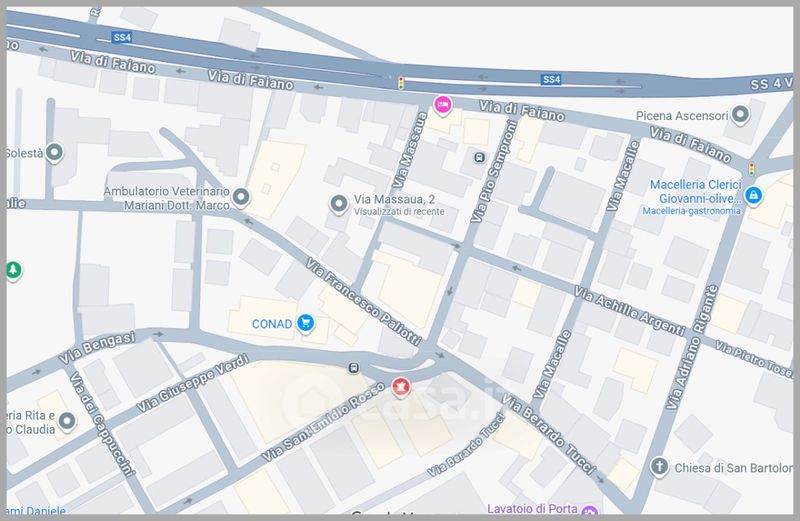This screenshot has width=800, height=521.
Task: Click the bus stop icon near Via Pio Semproni
Action: tap(478, 156)
